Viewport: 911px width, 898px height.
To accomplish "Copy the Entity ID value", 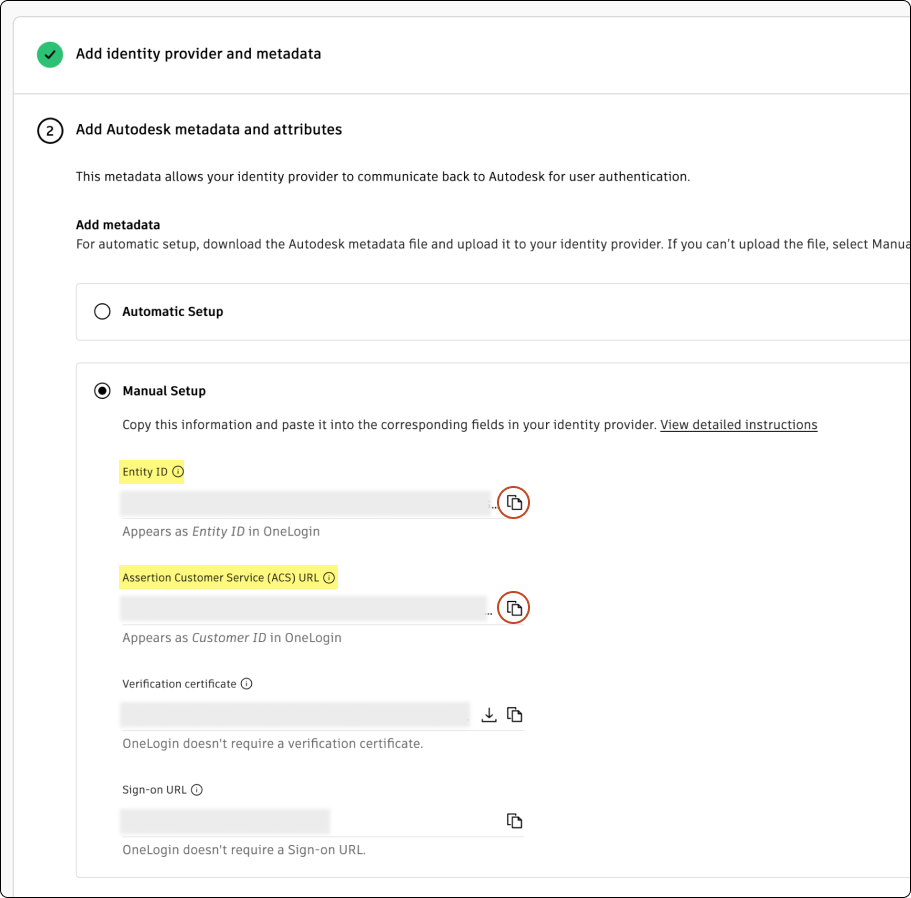I will (x=514, y=502).
